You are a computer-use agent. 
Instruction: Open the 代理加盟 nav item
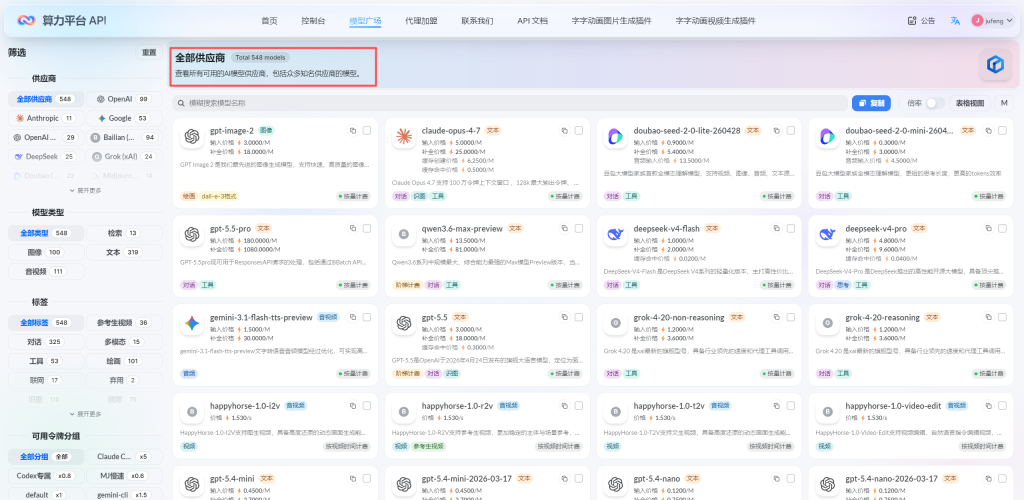(421, 21)
